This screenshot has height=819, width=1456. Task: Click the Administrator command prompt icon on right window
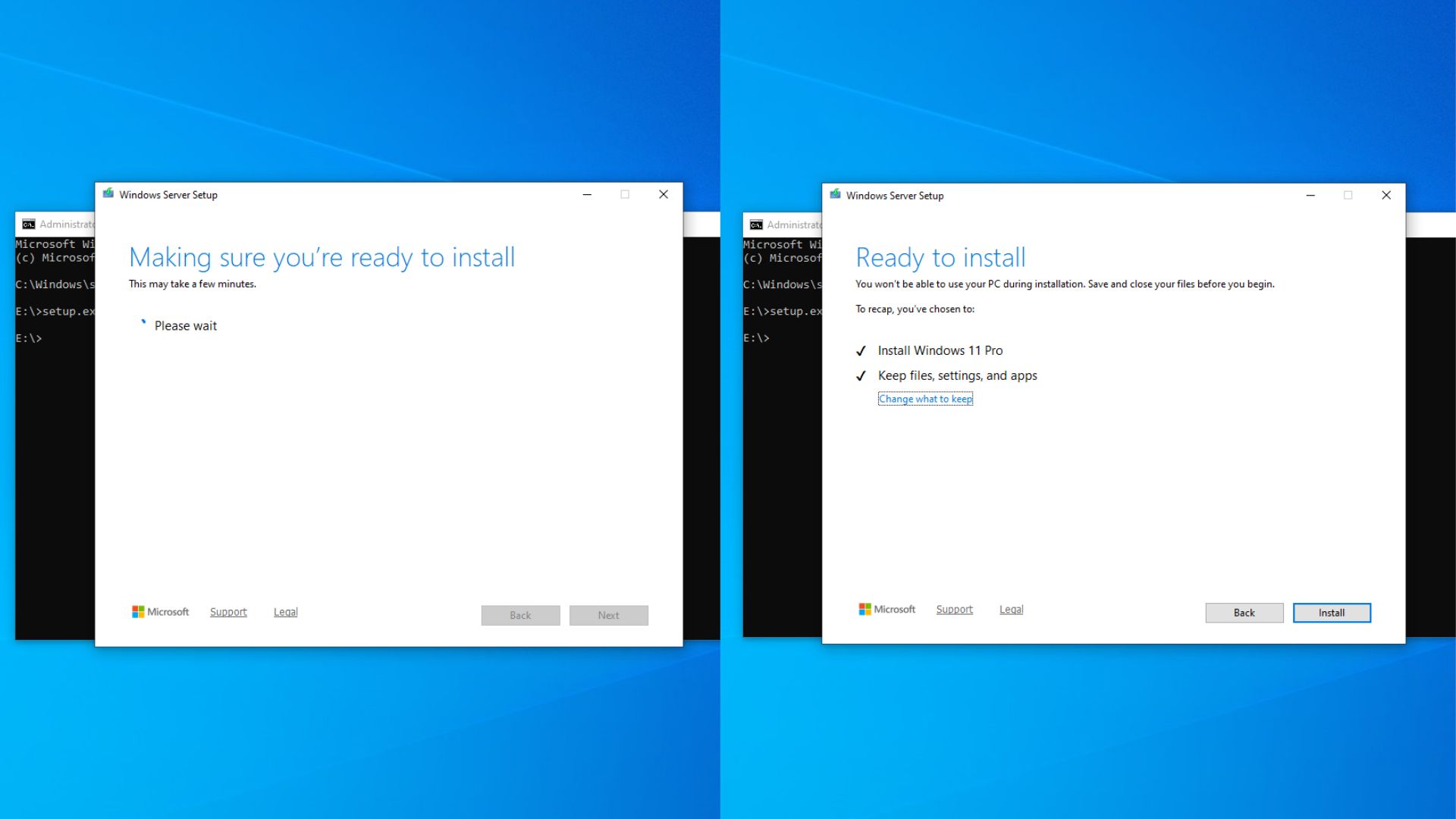[755, 224]
